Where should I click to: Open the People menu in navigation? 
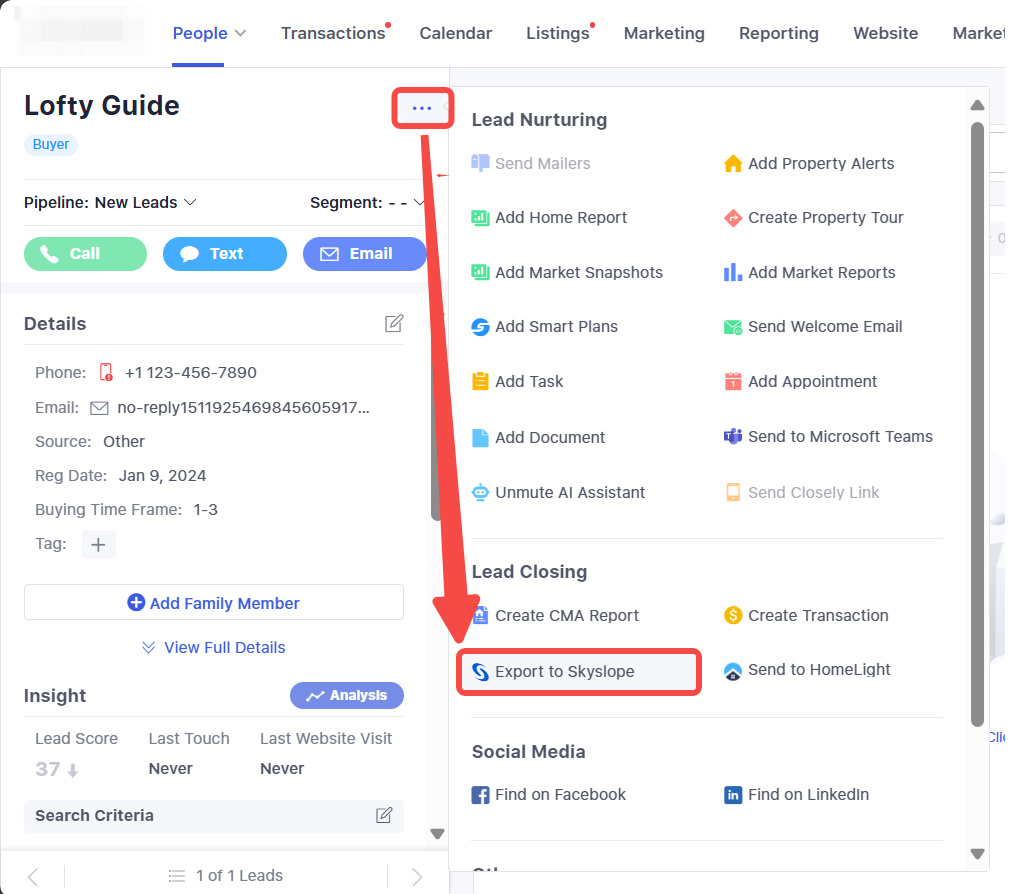209,33
